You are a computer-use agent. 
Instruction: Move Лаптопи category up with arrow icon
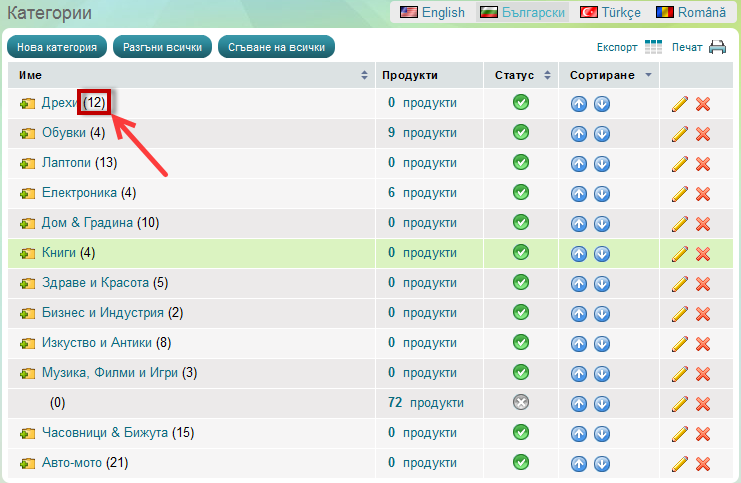(x=579, y=163)
